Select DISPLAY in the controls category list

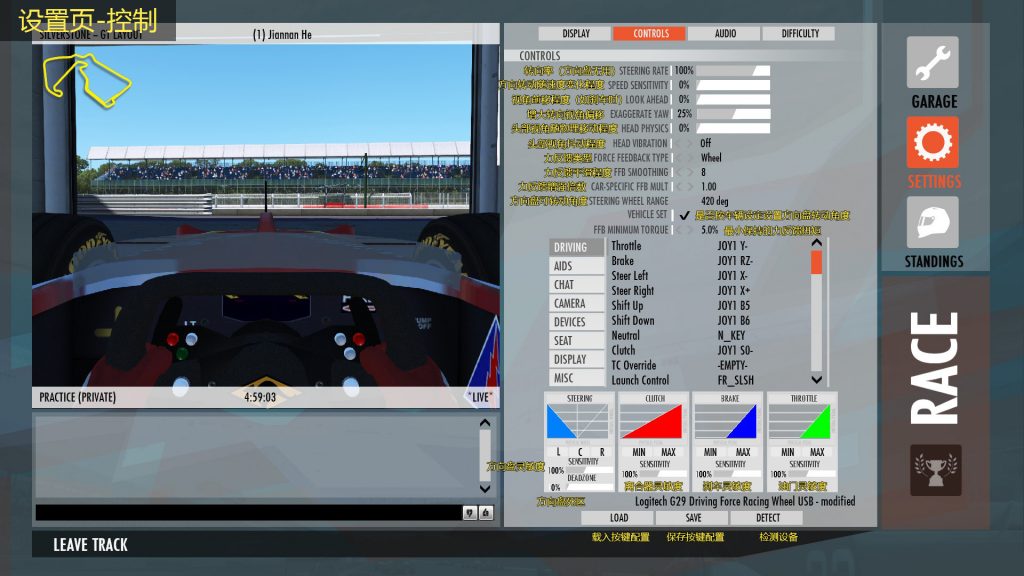(x=577, y=359)
